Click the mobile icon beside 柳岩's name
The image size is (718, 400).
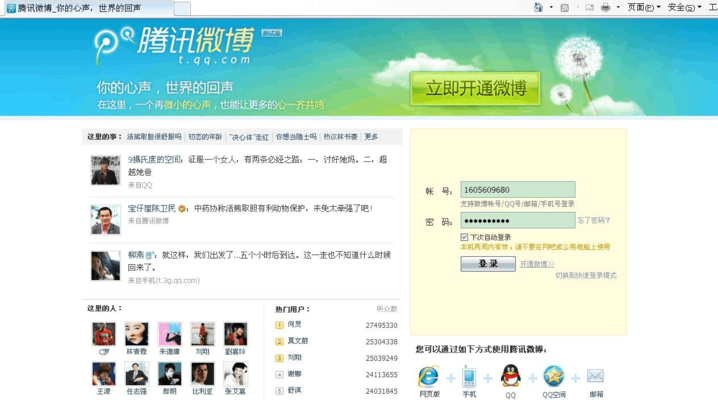click(x=149, y=255)
